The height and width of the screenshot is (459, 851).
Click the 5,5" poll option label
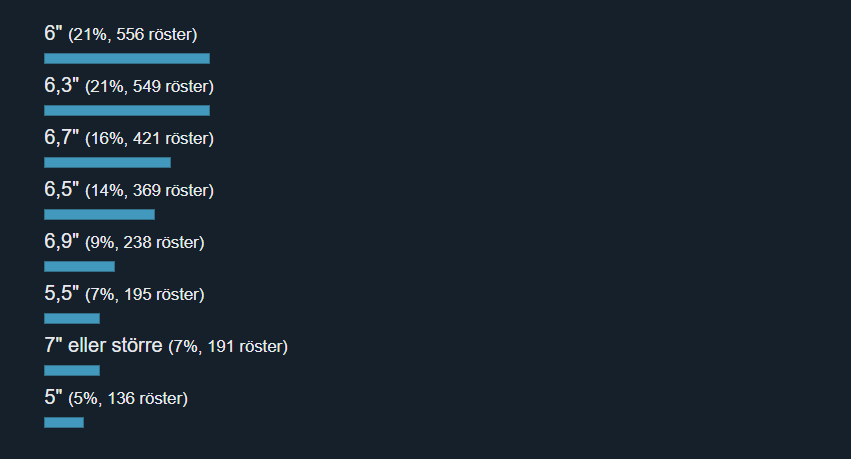(61, 294)
